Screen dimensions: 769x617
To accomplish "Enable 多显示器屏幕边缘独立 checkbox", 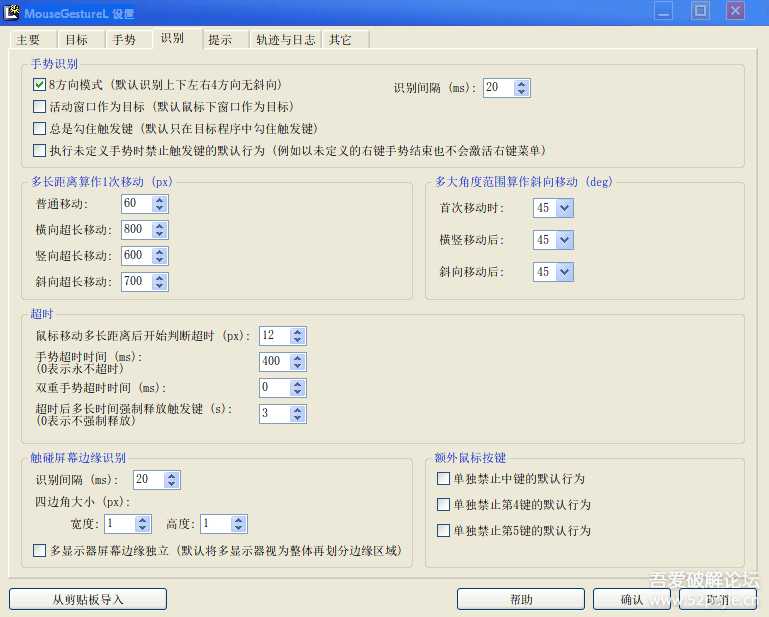I will [40, 551].
